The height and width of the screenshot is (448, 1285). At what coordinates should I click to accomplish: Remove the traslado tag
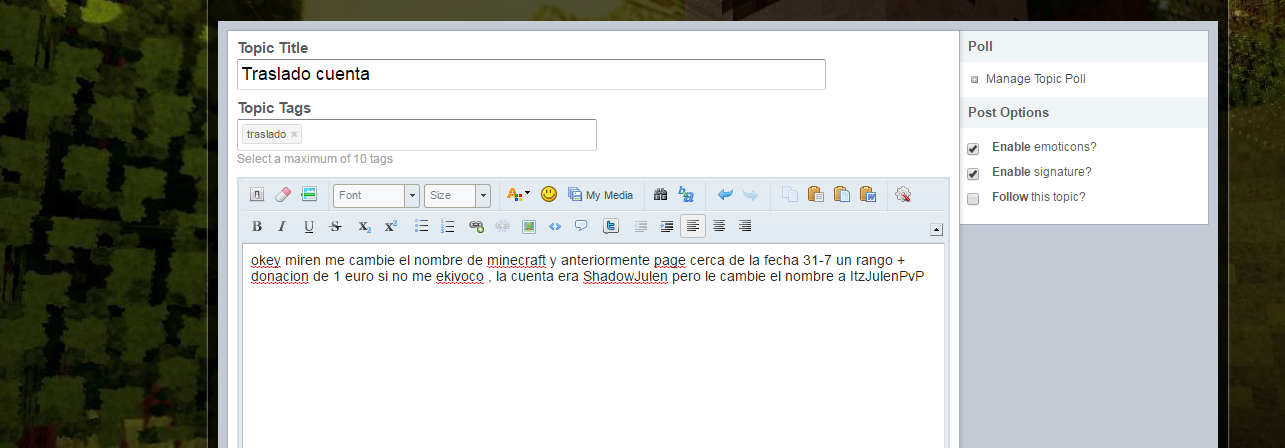pos(294,134)
